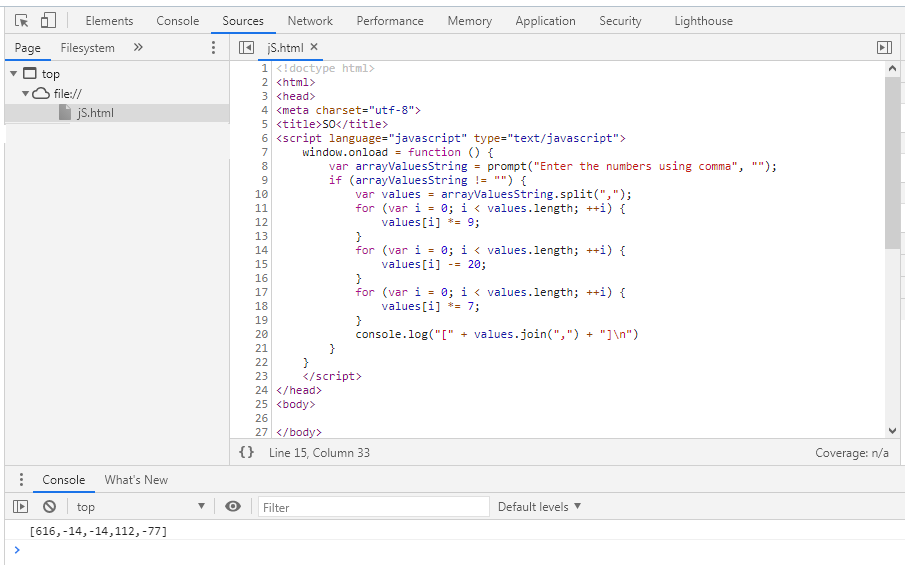Show more navigator tabs chevron

click(138, 47)
